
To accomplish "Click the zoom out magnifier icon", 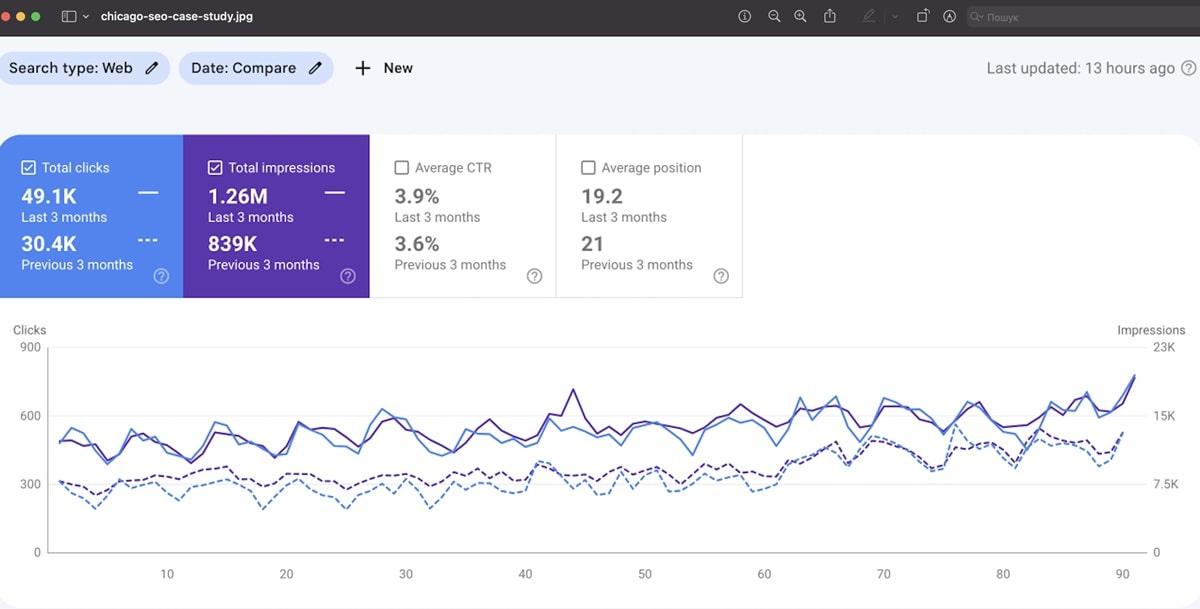I will pyautogui.click(x=774, y=17).
